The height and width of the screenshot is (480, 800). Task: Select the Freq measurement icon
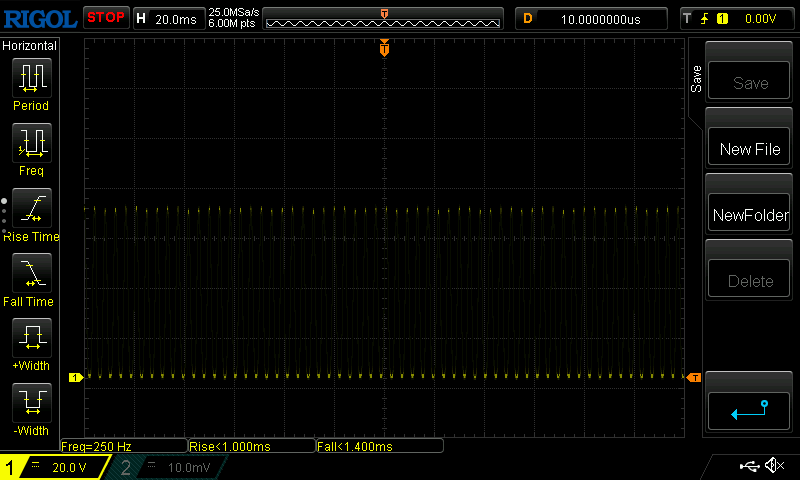coord(32,142)
